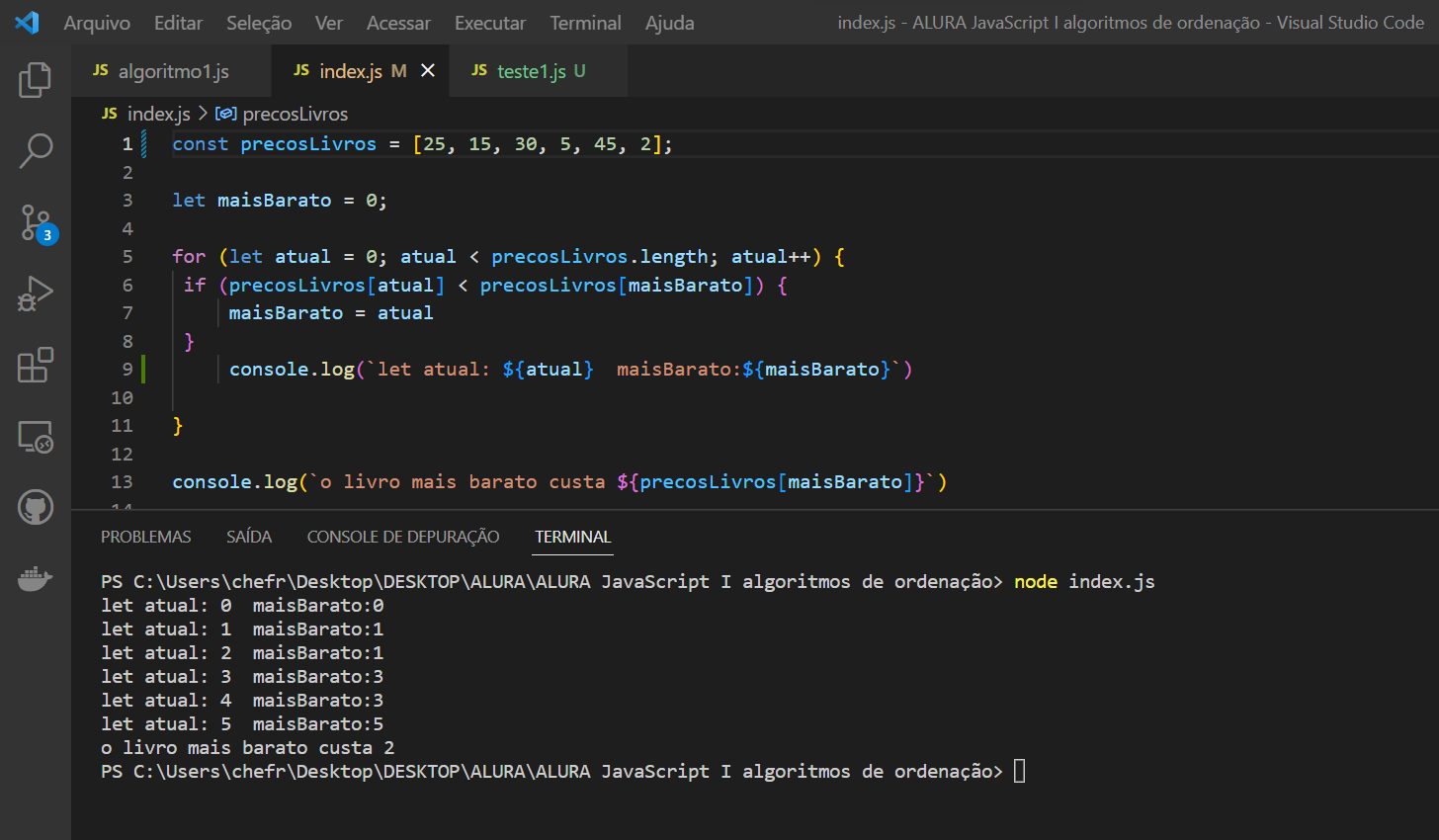Image resolution: width=1439 pixels, height=840 pixels.
Task: Click terminal line 'let atual: 3 maisBarato:3'
Action: coord(242,677)
